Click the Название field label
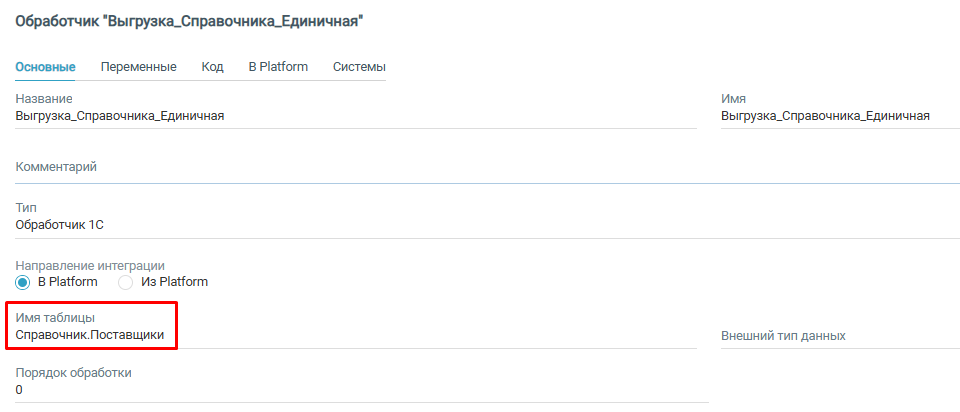The image size is (960, 412). [x=44, y=99]
